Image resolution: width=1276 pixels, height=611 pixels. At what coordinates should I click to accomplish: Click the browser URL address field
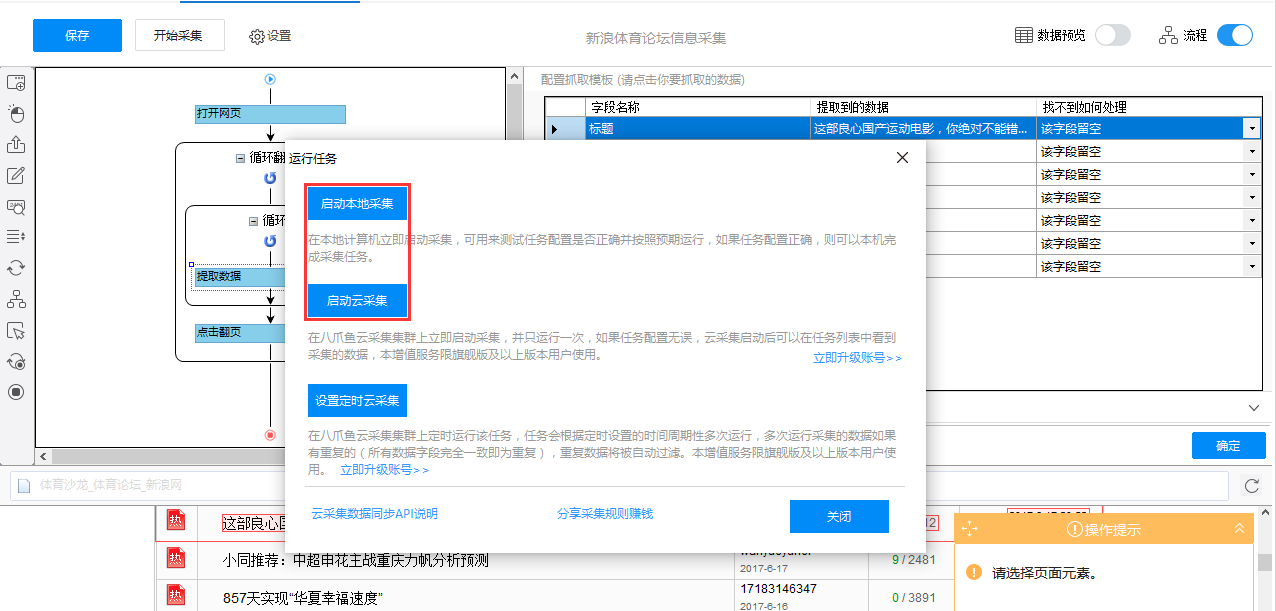619,485
